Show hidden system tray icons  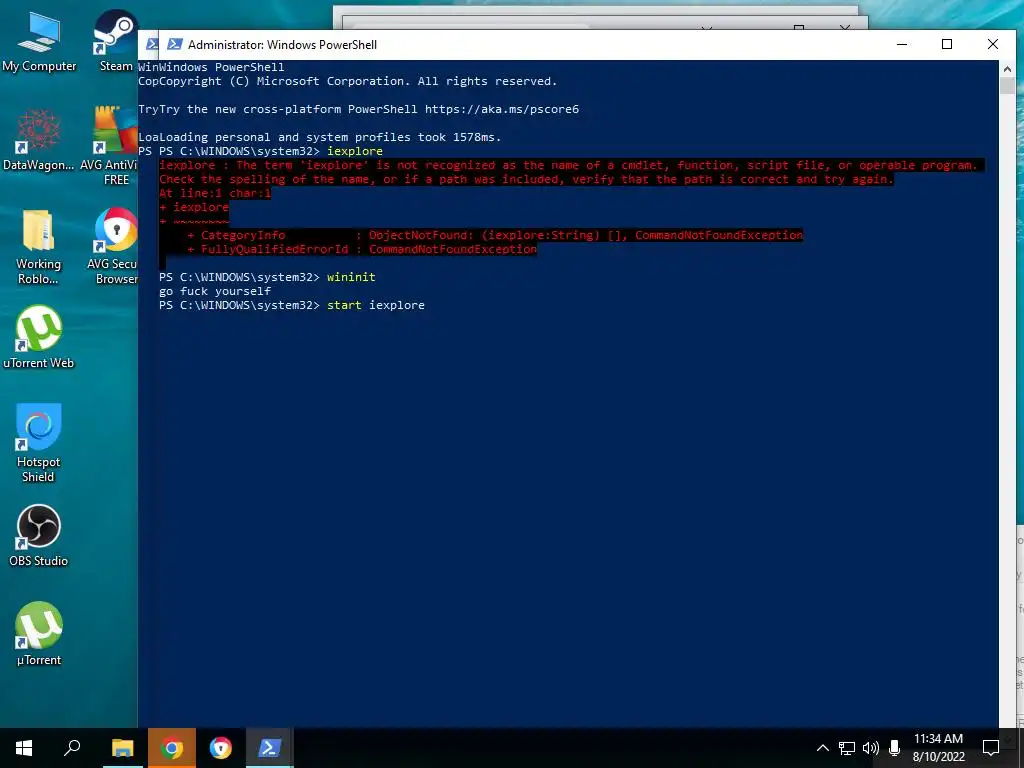click(x=823, y=748)
